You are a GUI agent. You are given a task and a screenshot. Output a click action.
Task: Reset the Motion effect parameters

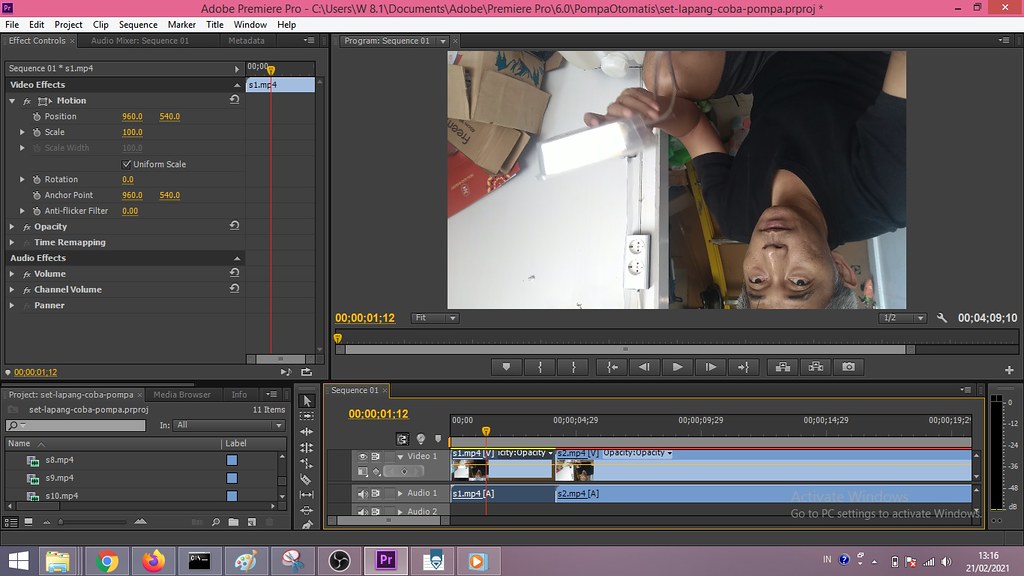pyautogui.click(x=234, y=100)
